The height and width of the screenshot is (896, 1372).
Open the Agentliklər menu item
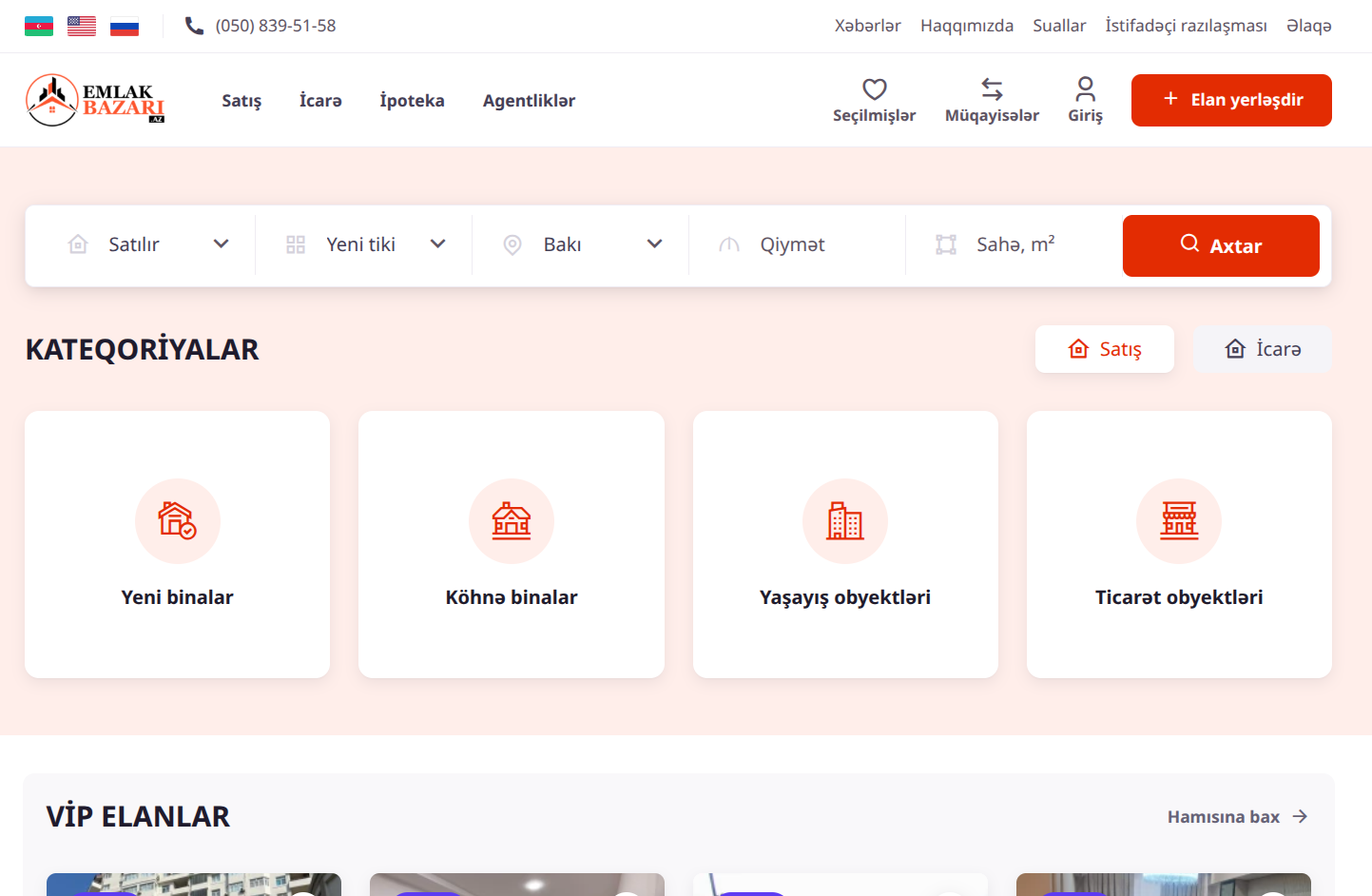pos(529,101)
